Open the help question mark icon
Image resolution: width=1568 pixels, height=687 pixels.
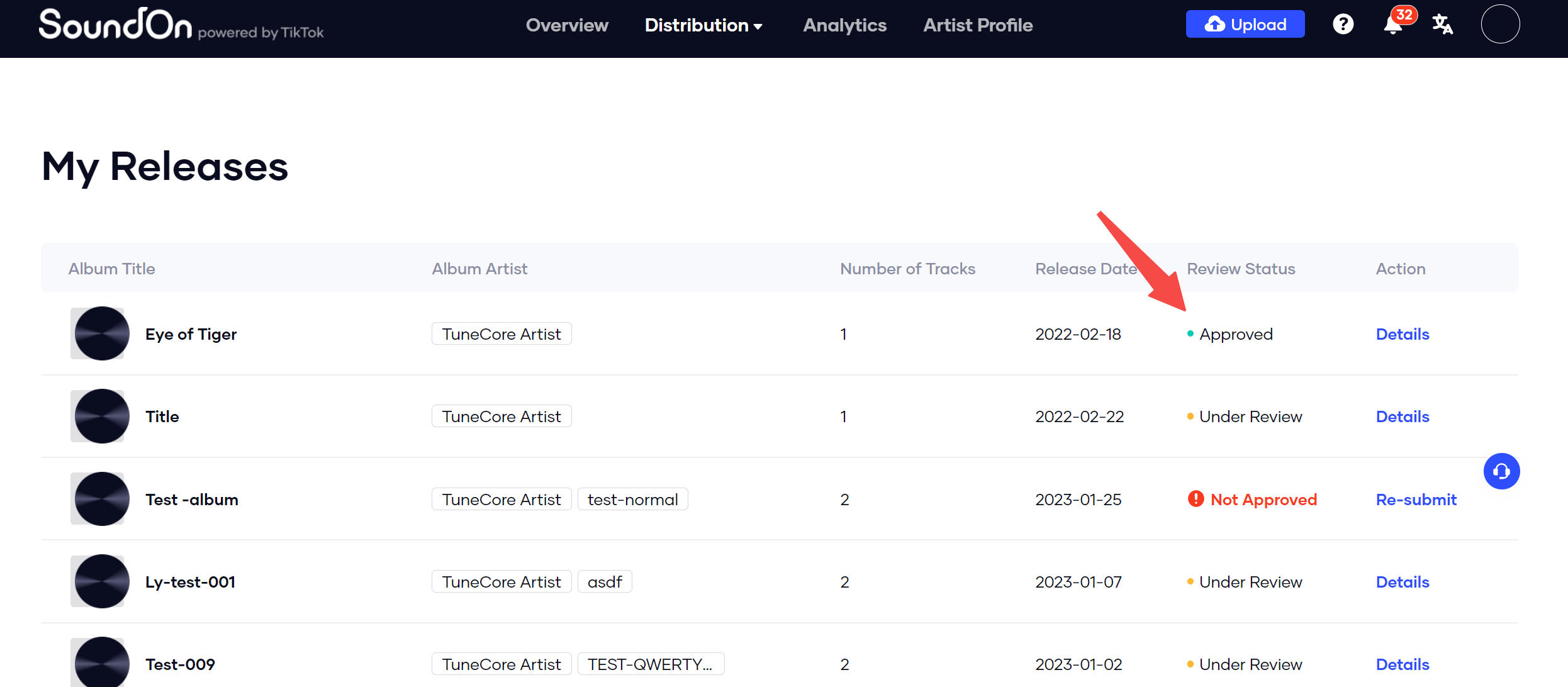1343,24
